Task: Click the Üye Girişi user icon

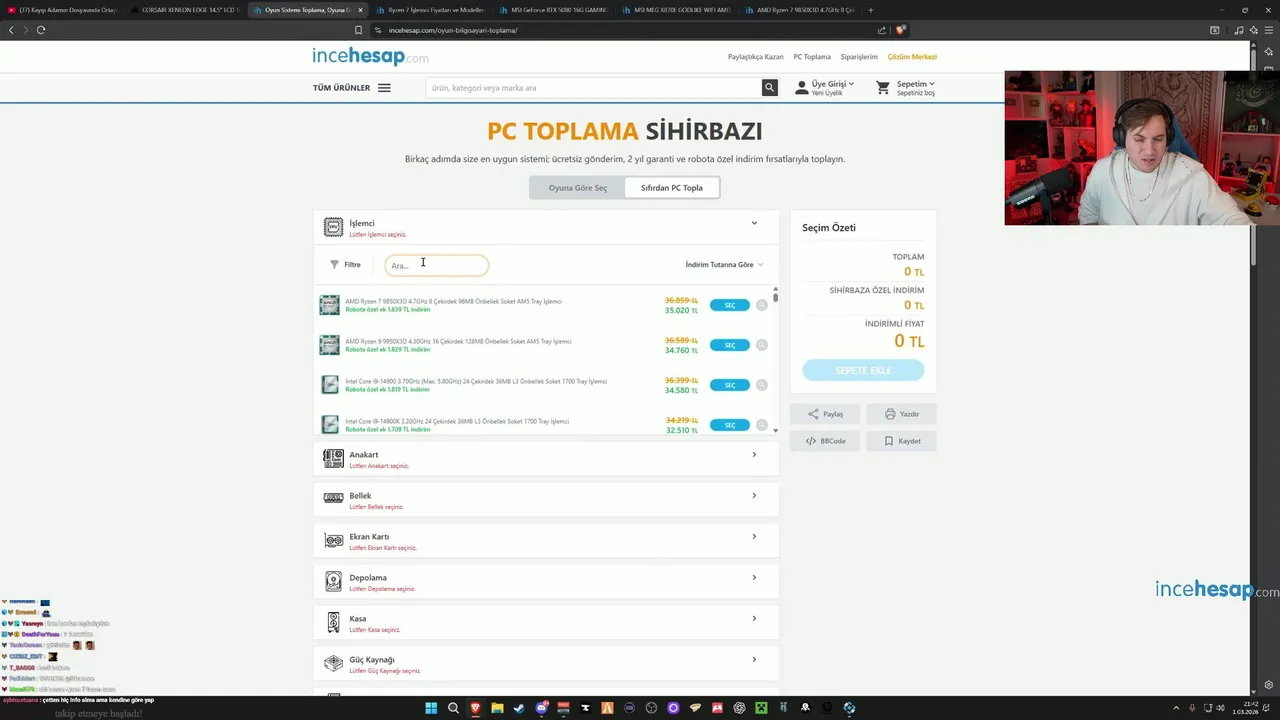Action: pyautogui.click(x=801, y=88)
